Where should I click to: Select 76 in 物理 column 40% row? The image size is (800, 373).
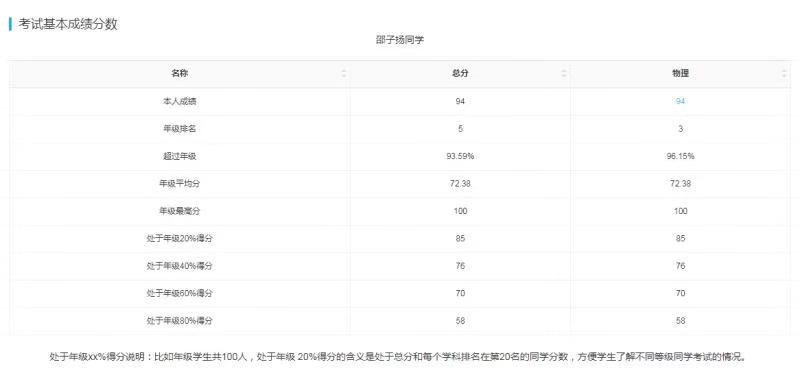(x=680, y=266)
